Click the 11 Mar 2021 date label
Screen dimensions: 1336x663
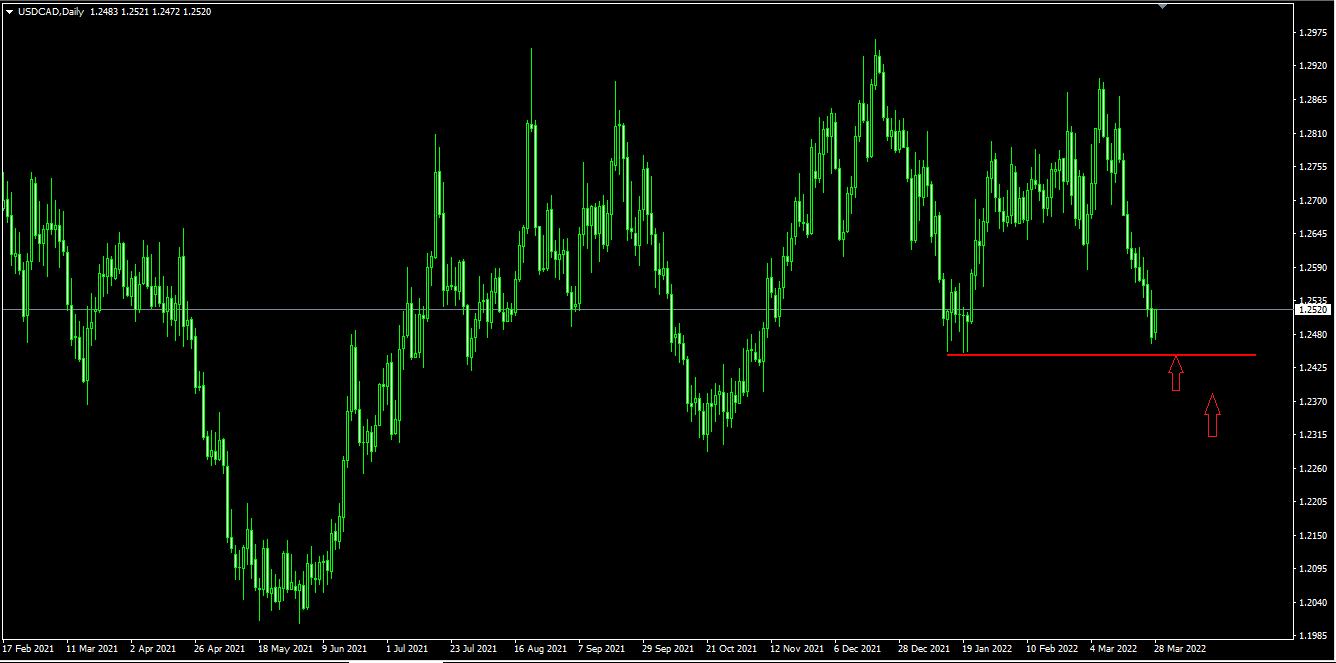[x=92, y=648]
